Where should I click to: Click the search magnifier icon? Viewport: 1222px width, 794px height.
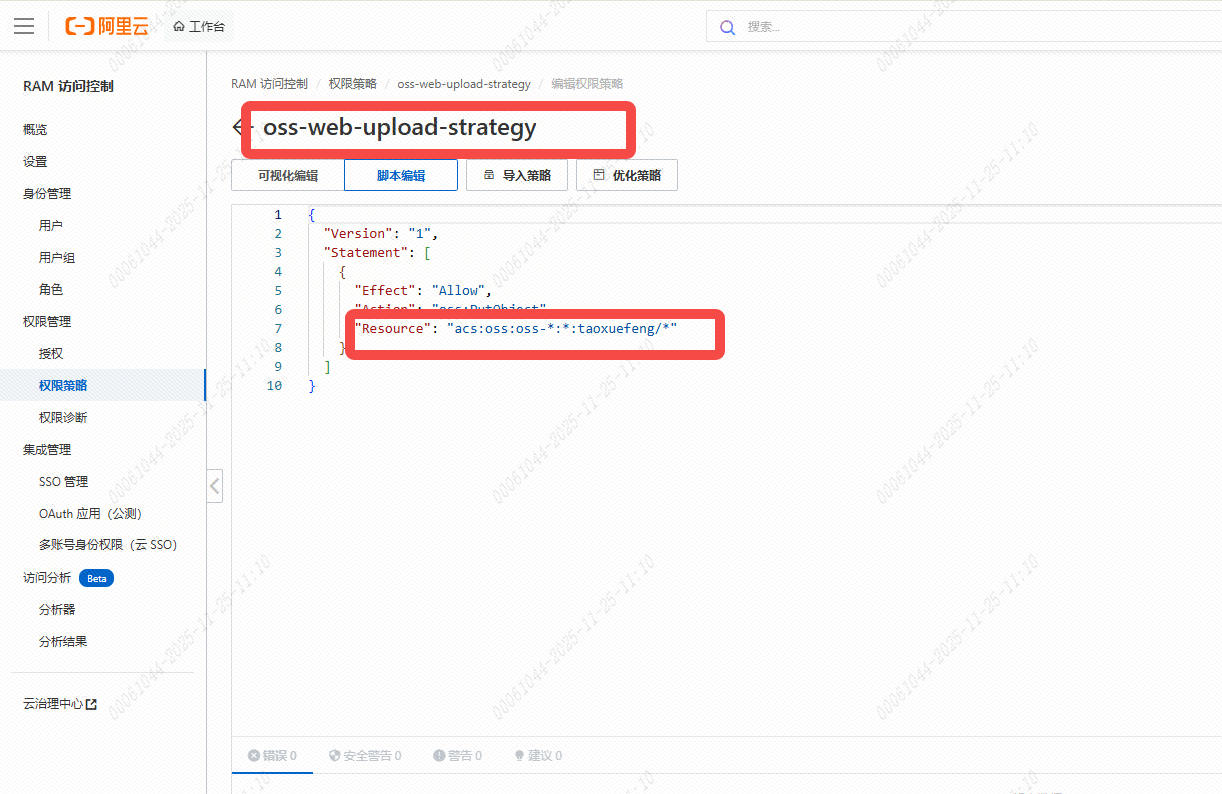[728, 27]
